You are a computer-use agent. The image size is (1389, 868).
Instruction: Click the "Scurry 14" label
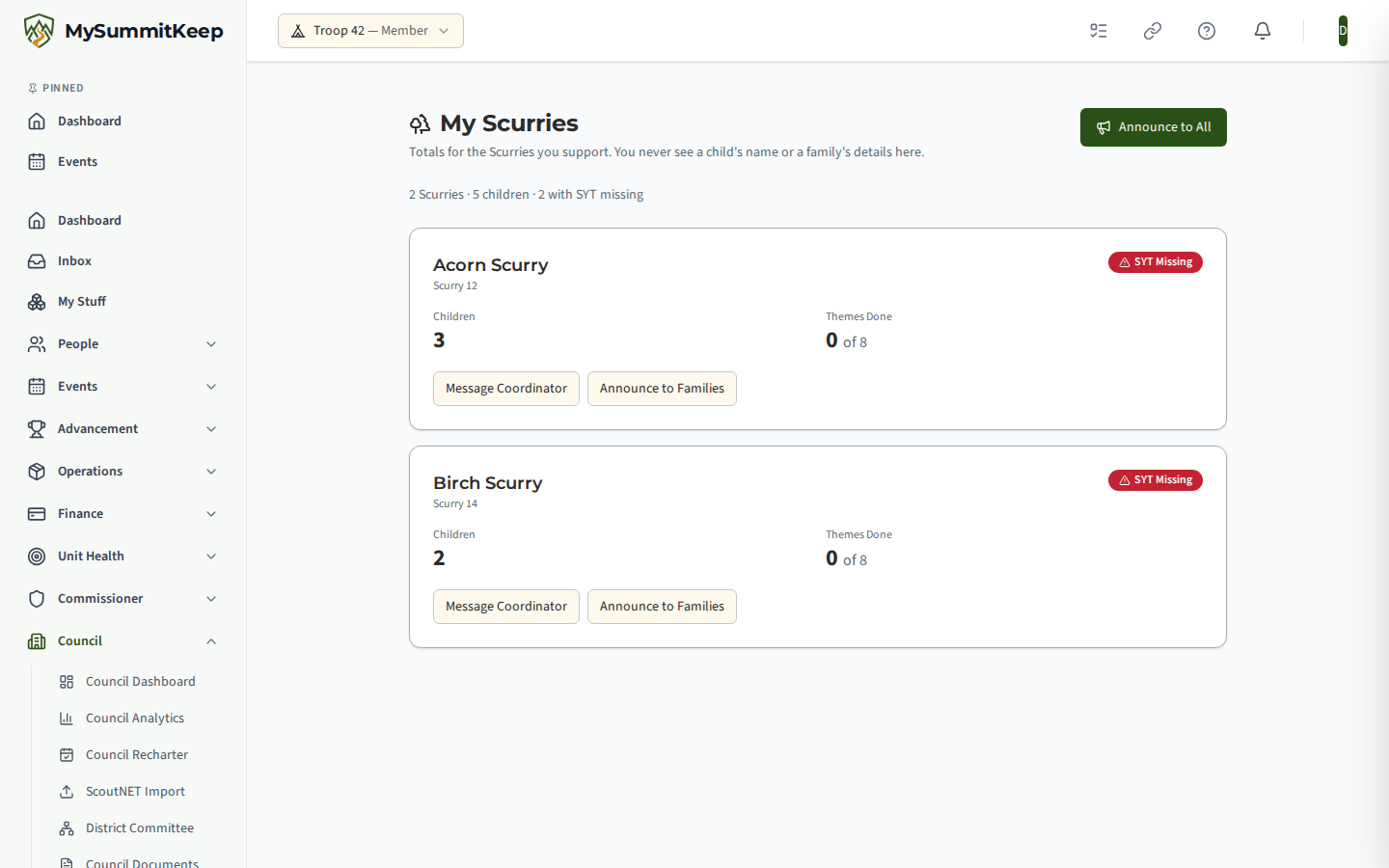click(x=455, y=504)
